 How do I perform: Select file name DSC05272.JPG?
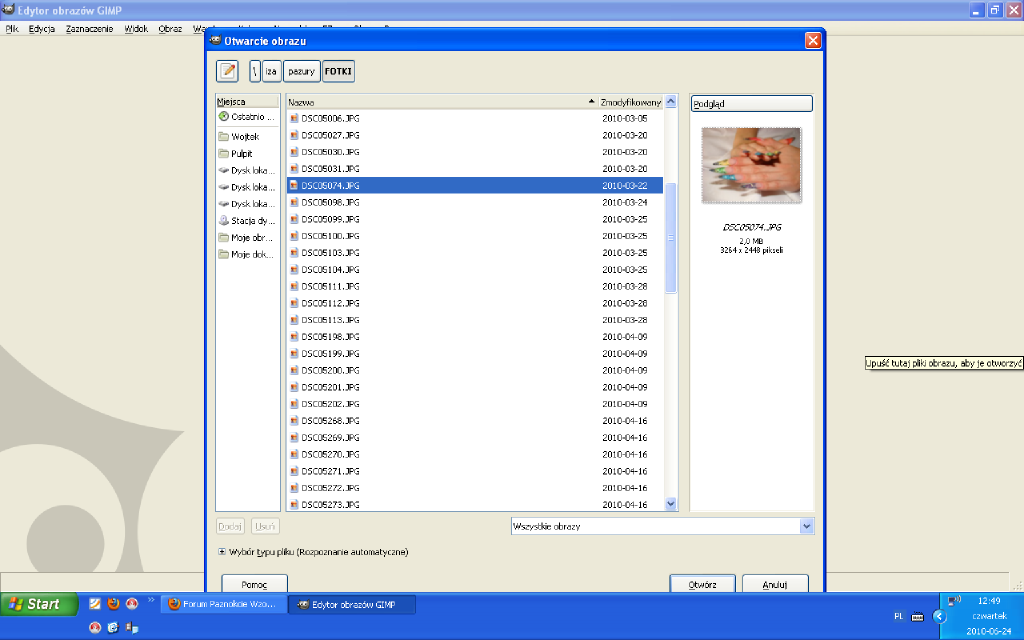(x=330, y=488)
